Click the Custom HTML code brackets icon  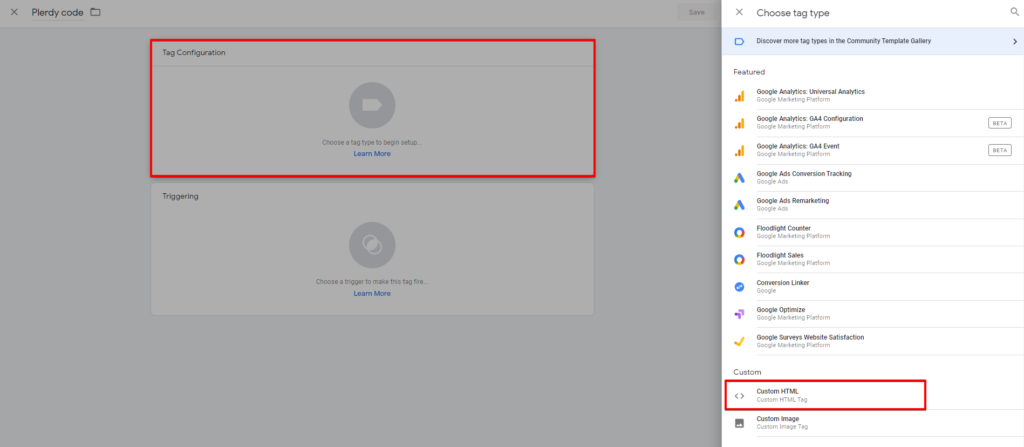point(739,396)
